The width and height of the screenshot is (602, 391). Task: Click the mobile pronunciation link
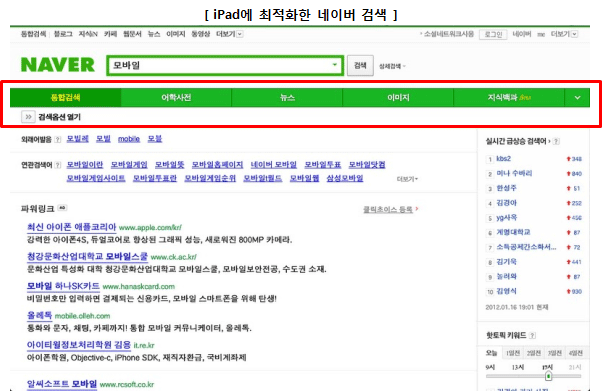(129, 139)
